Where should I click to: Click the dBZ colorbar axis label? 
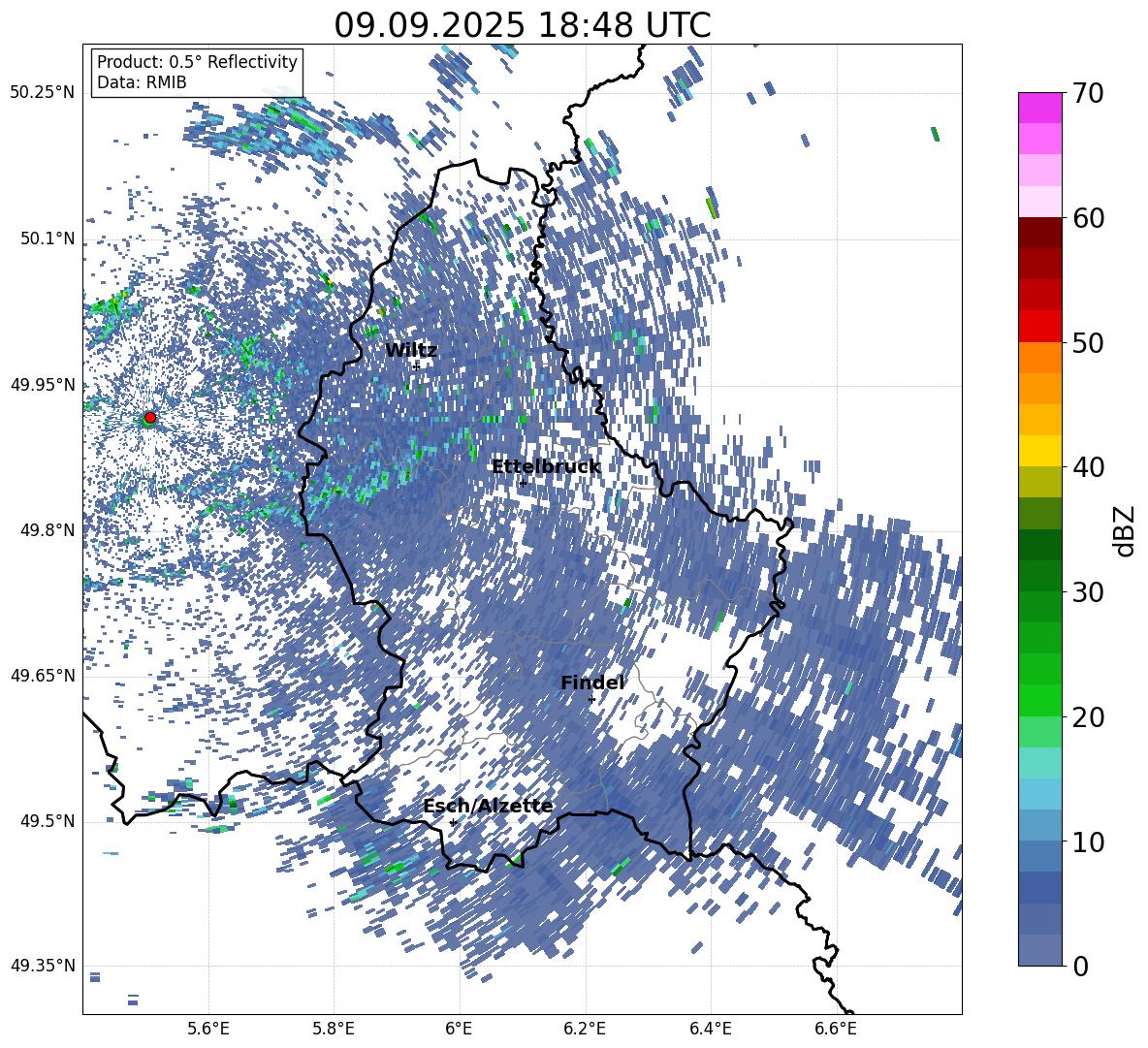(x=1123, y=530)
